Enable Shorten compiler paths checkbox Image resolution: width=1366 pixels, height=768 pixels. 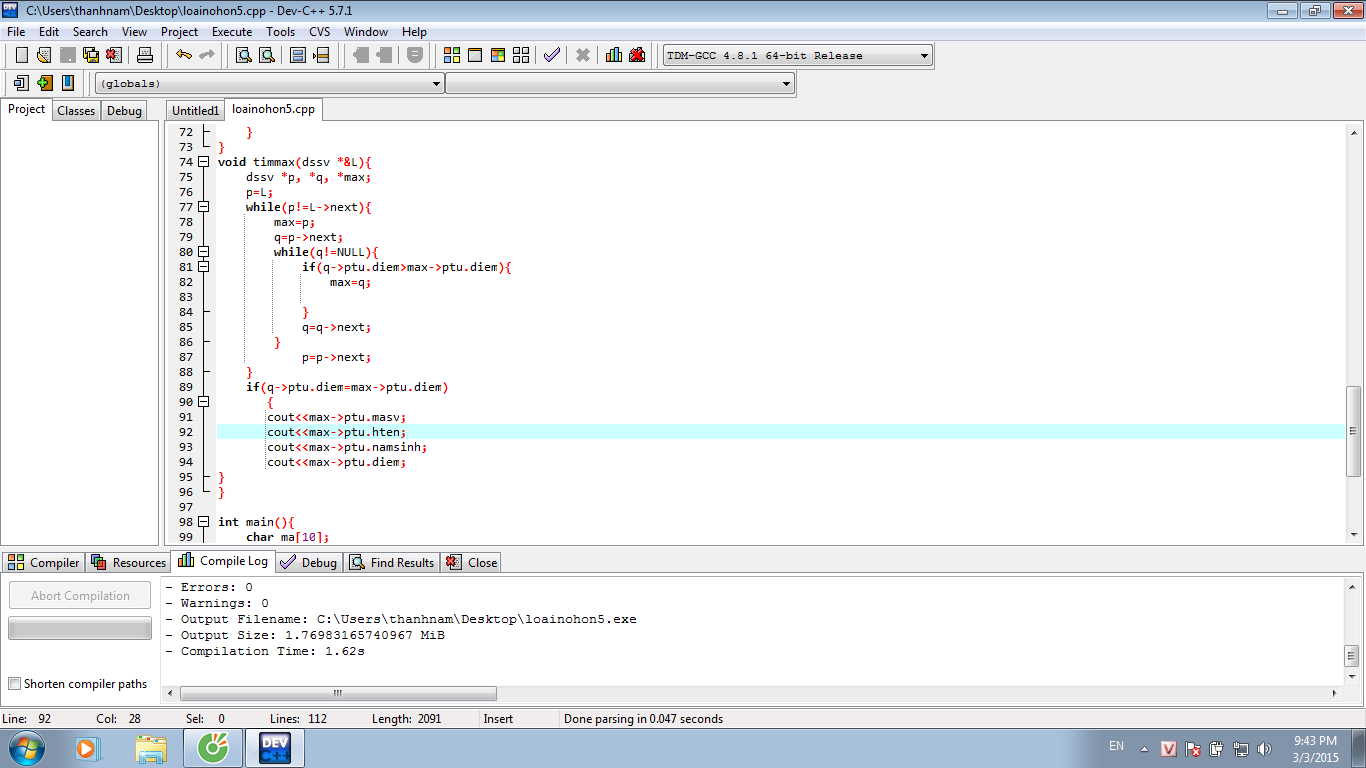click(15, 684)
